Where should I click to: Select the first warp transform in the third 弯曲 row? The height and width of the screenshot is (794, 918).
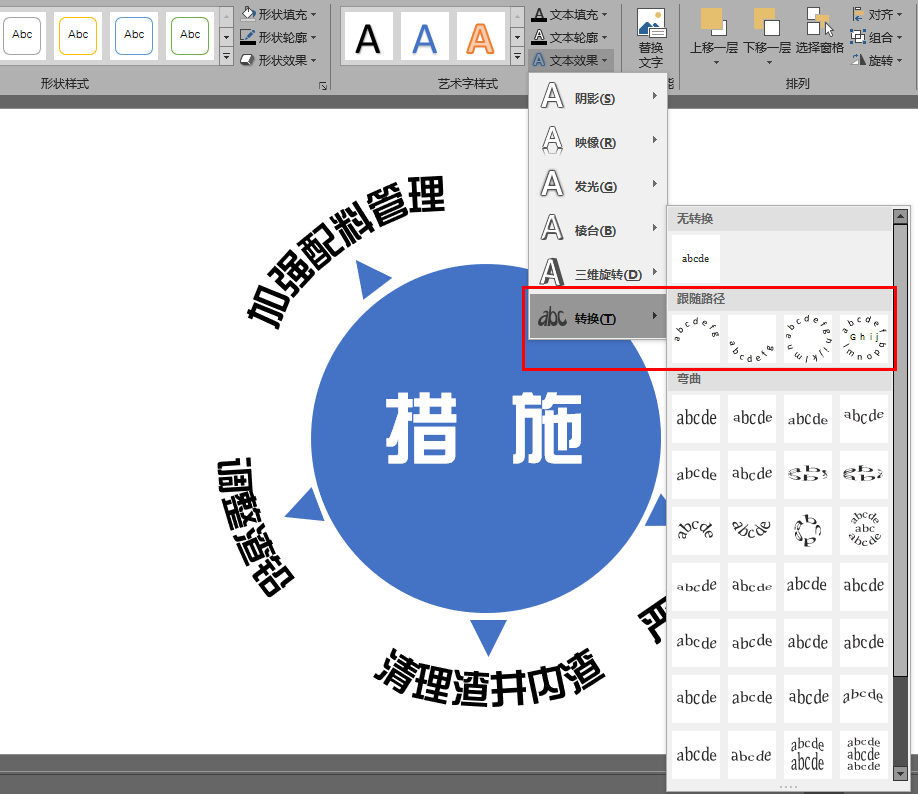point(696,531)
